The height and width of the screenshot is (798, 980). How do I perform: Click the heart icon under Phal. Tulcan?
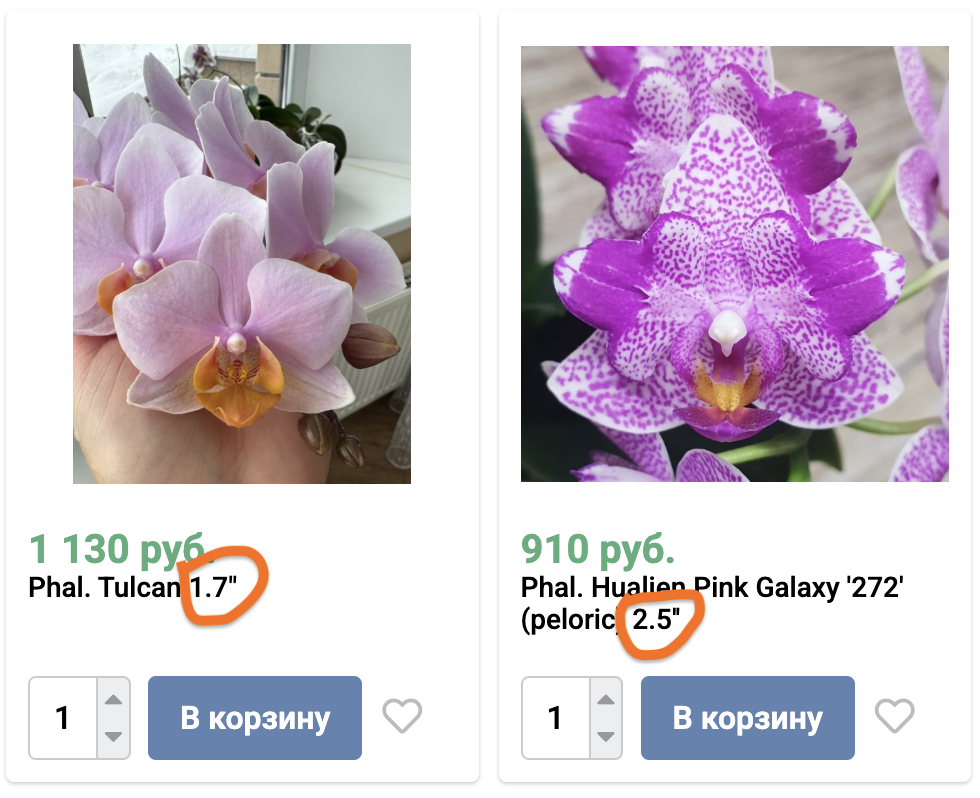(402, 717)
